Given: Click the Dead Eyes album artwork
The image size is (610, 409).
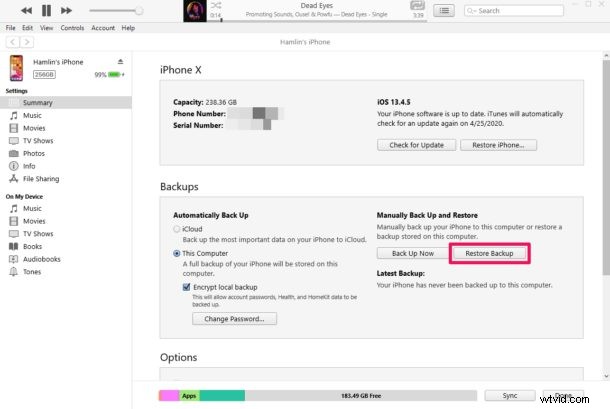Looking at the screenshot, I should point(195,11).
